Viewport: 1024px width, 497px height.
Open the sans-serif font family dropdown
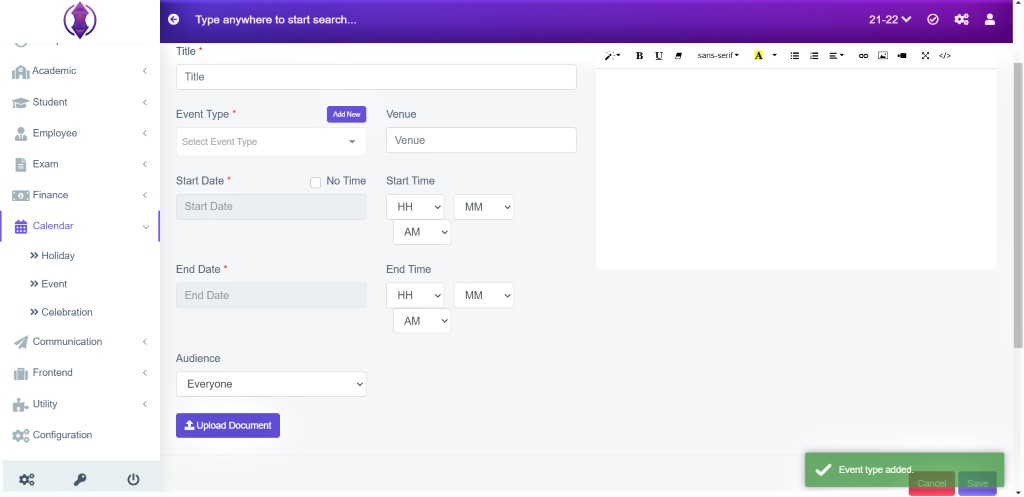718,56
